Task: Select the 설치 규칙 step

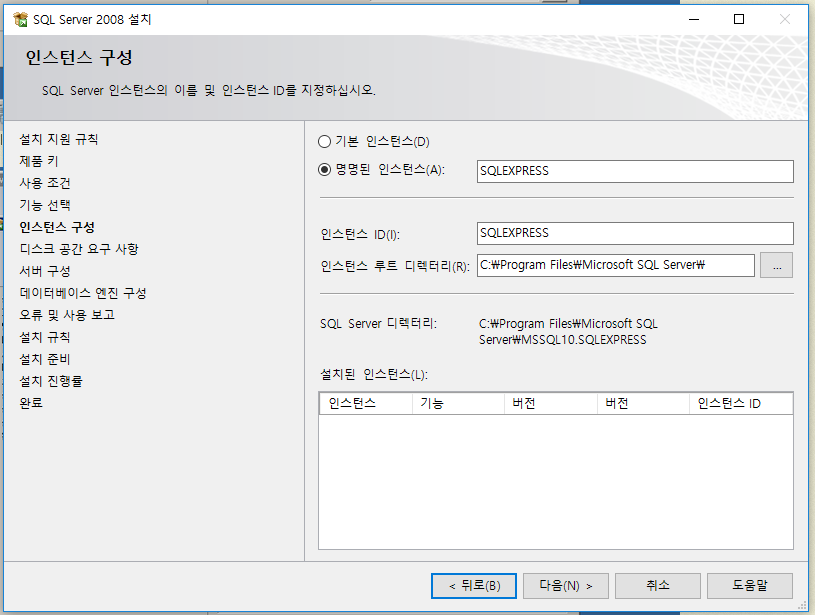Action: click(x=45, y=337)
